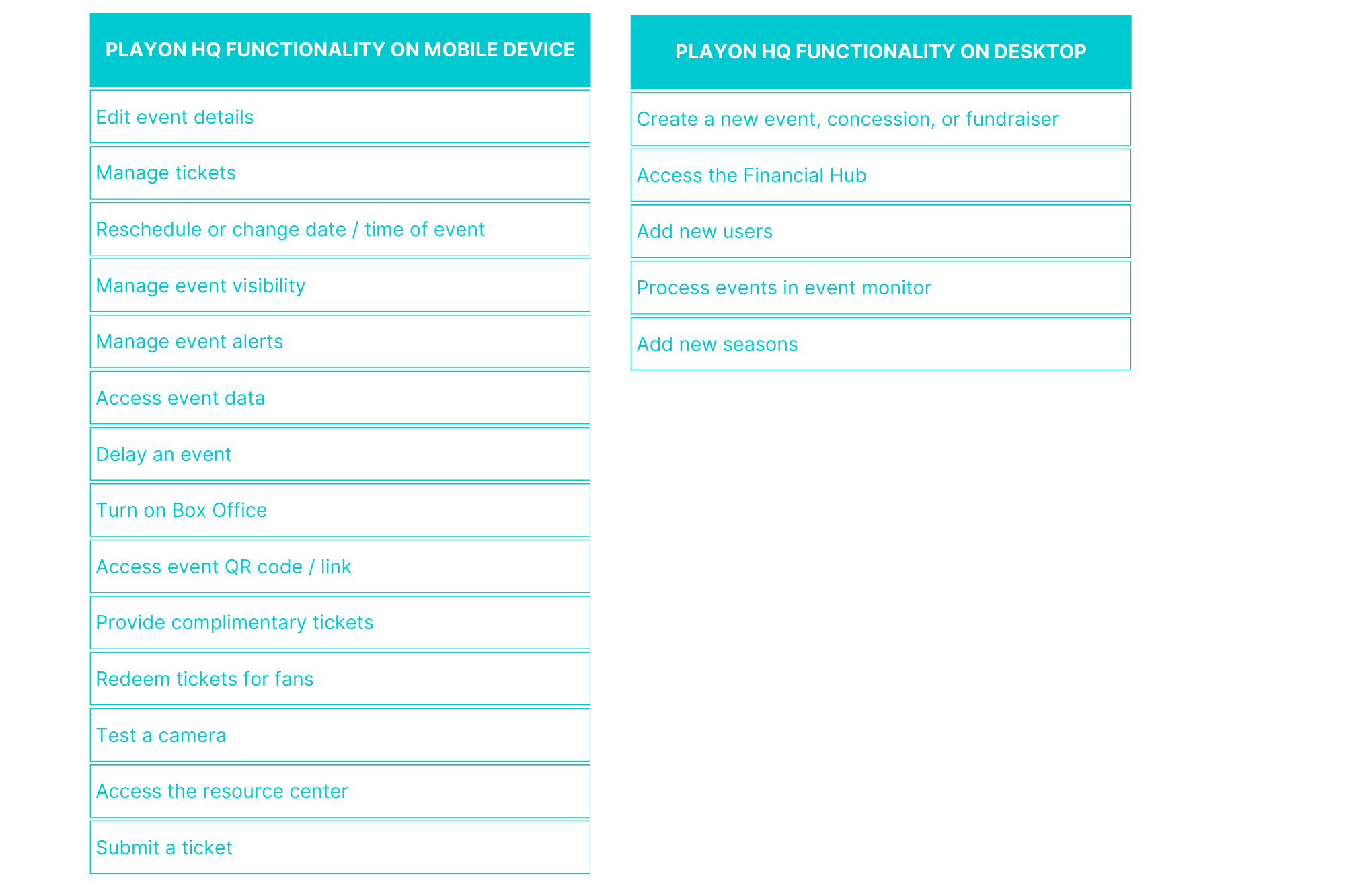This screenshot has height=896, width=1345.
Task: Expand Add new users desktop option
Action: (x=879, y=231)
